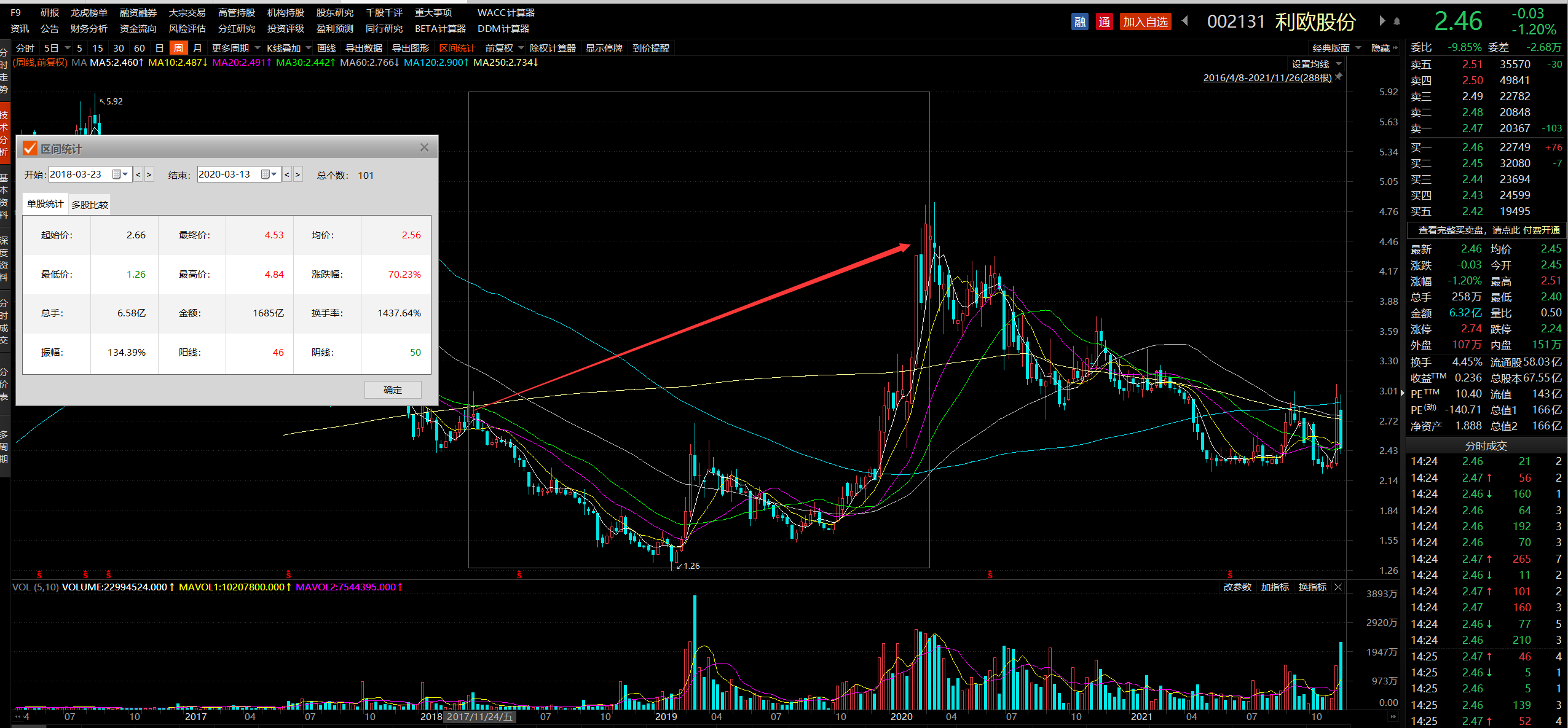Pin the date range with pushpin icon
This screenshot has width=1568, height=728.
(1339, 77)
